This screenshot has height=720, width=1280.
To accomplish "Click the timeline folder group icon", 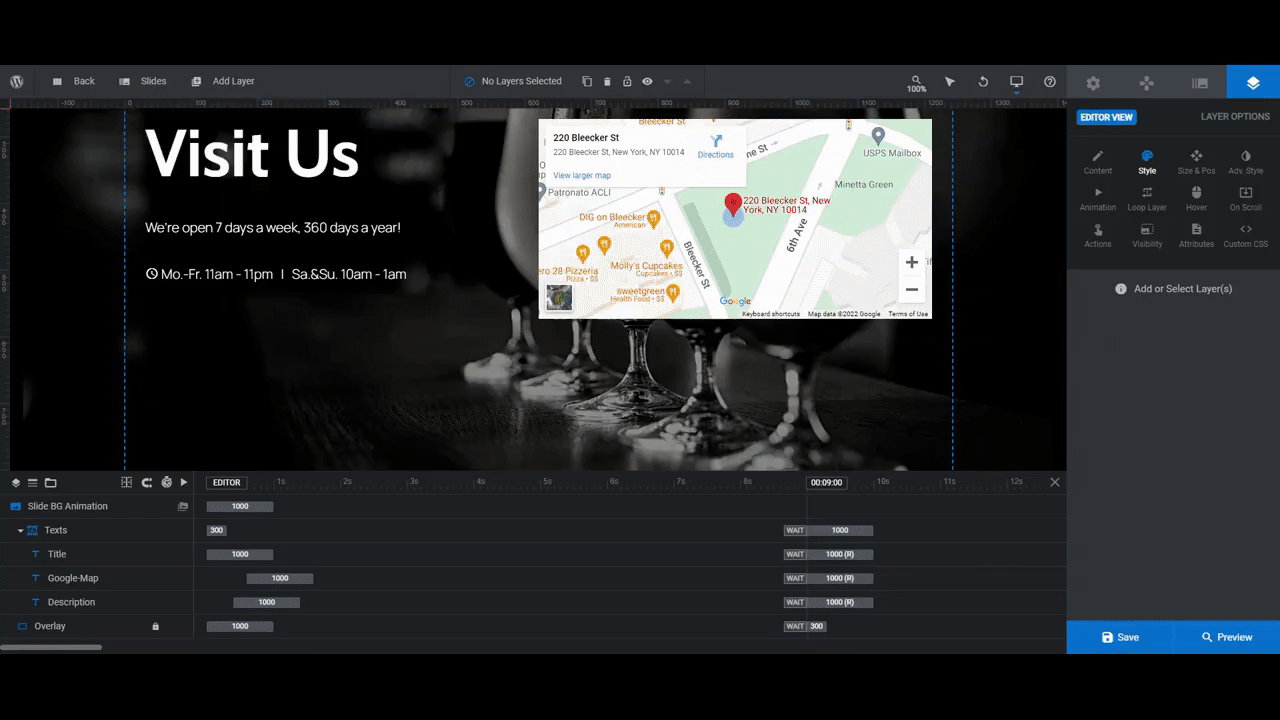I will coord(51,482).
